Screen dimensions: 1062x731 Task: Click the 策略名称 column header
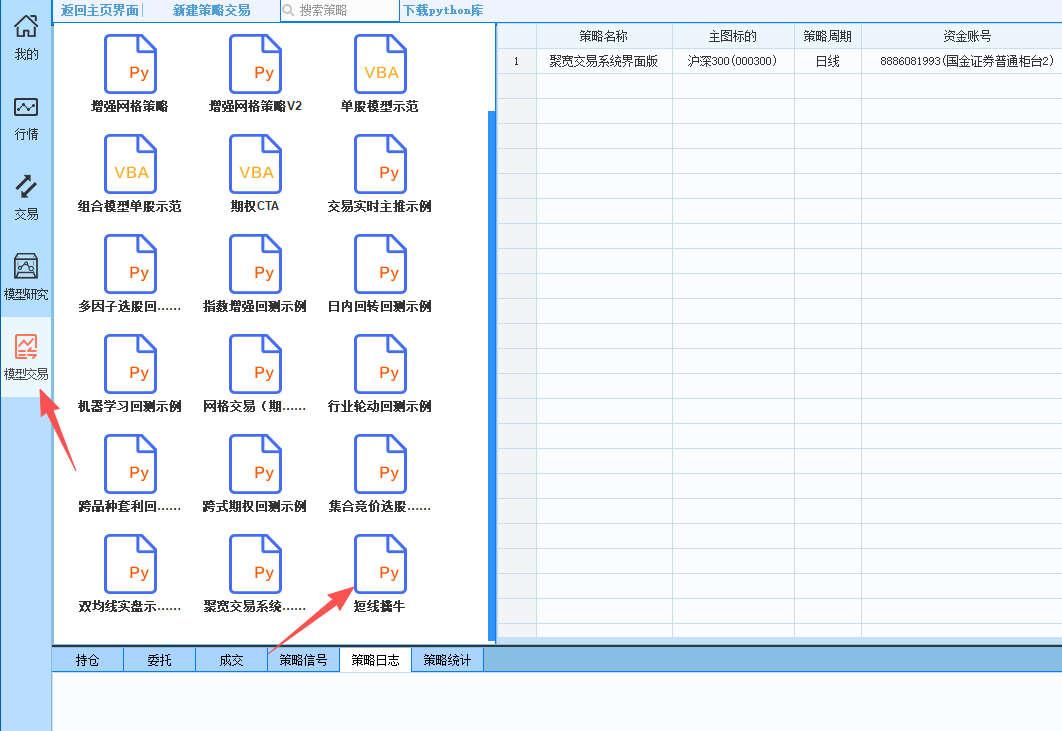(603, 36)
